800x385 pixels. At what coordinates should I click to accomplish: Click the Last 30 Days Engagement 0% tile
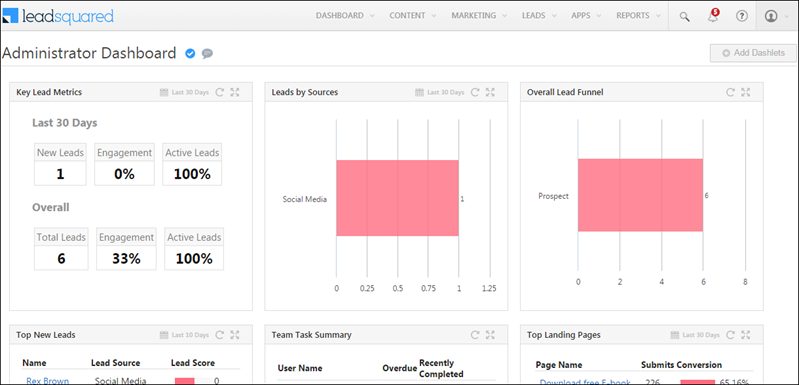click(x=124, y=164)
